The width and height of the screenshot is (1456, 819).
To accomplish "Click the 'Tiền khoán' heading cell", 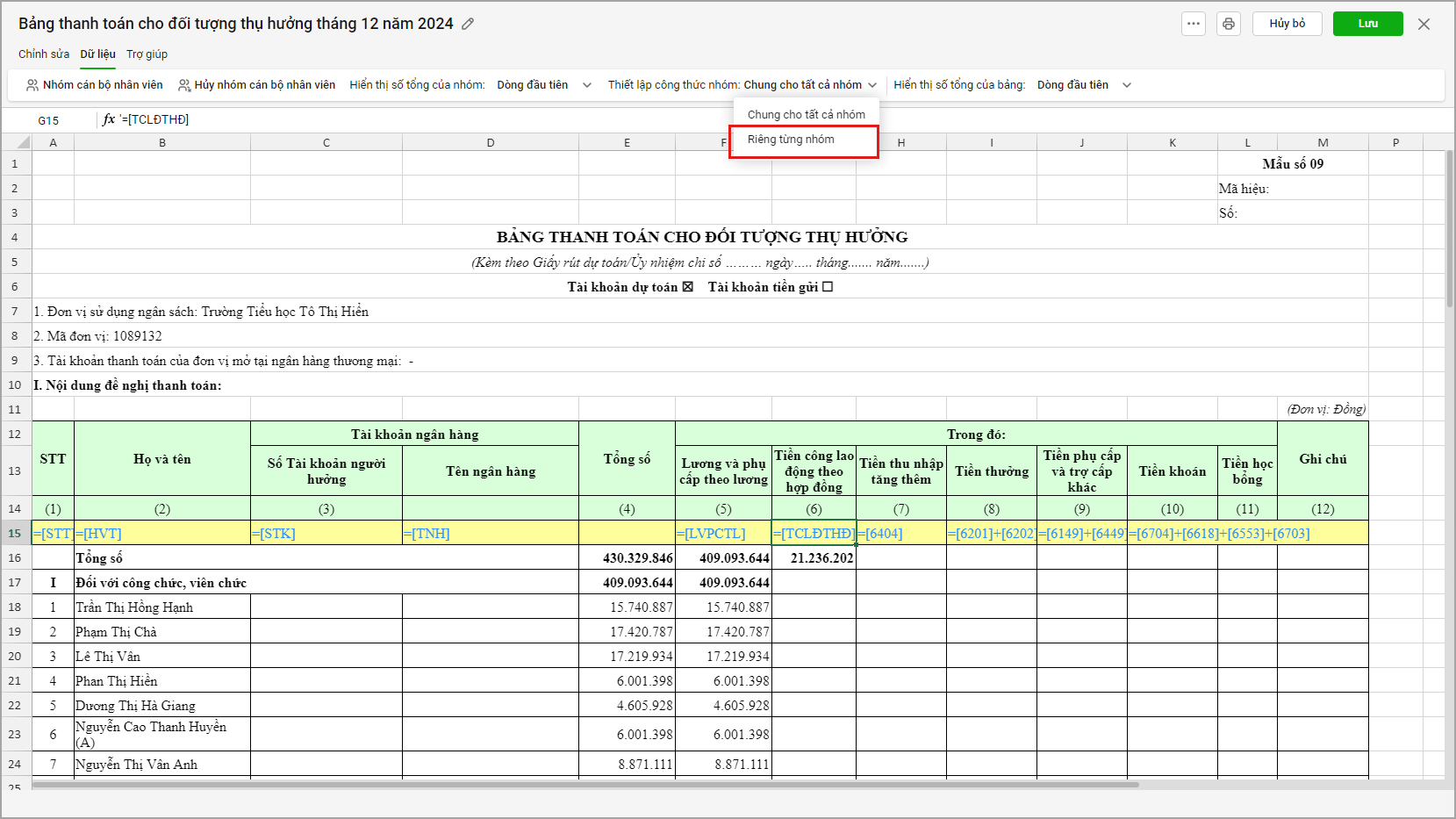I will tap(1173, 471).
